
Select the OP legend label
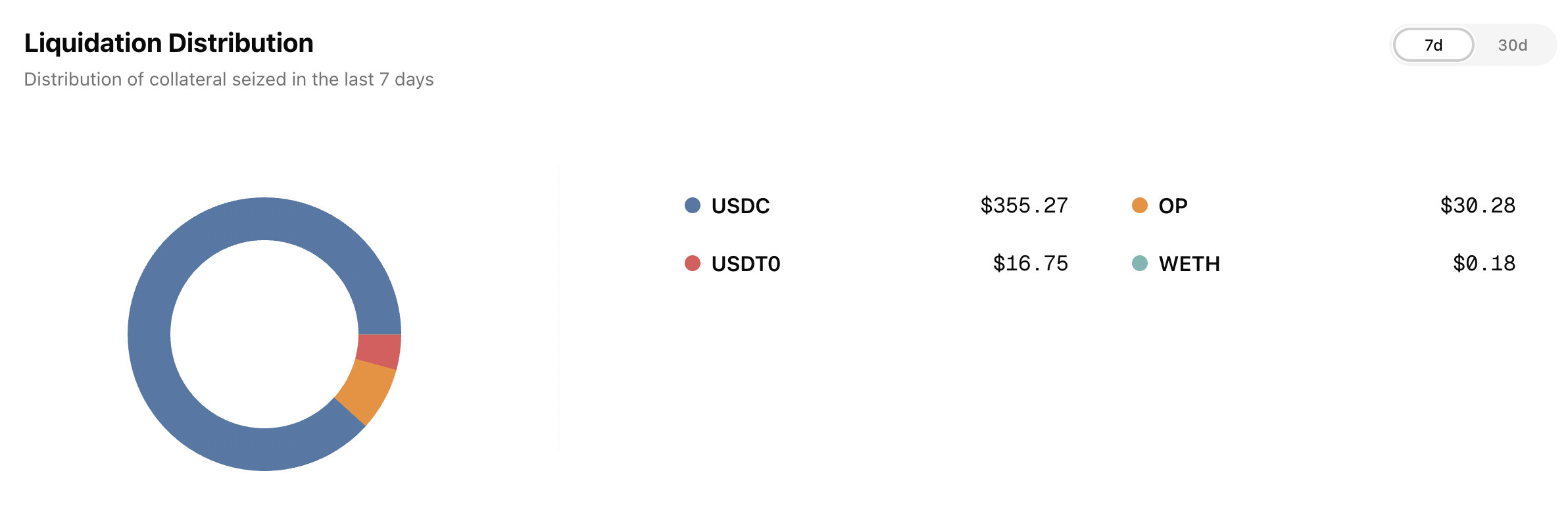1173,206
